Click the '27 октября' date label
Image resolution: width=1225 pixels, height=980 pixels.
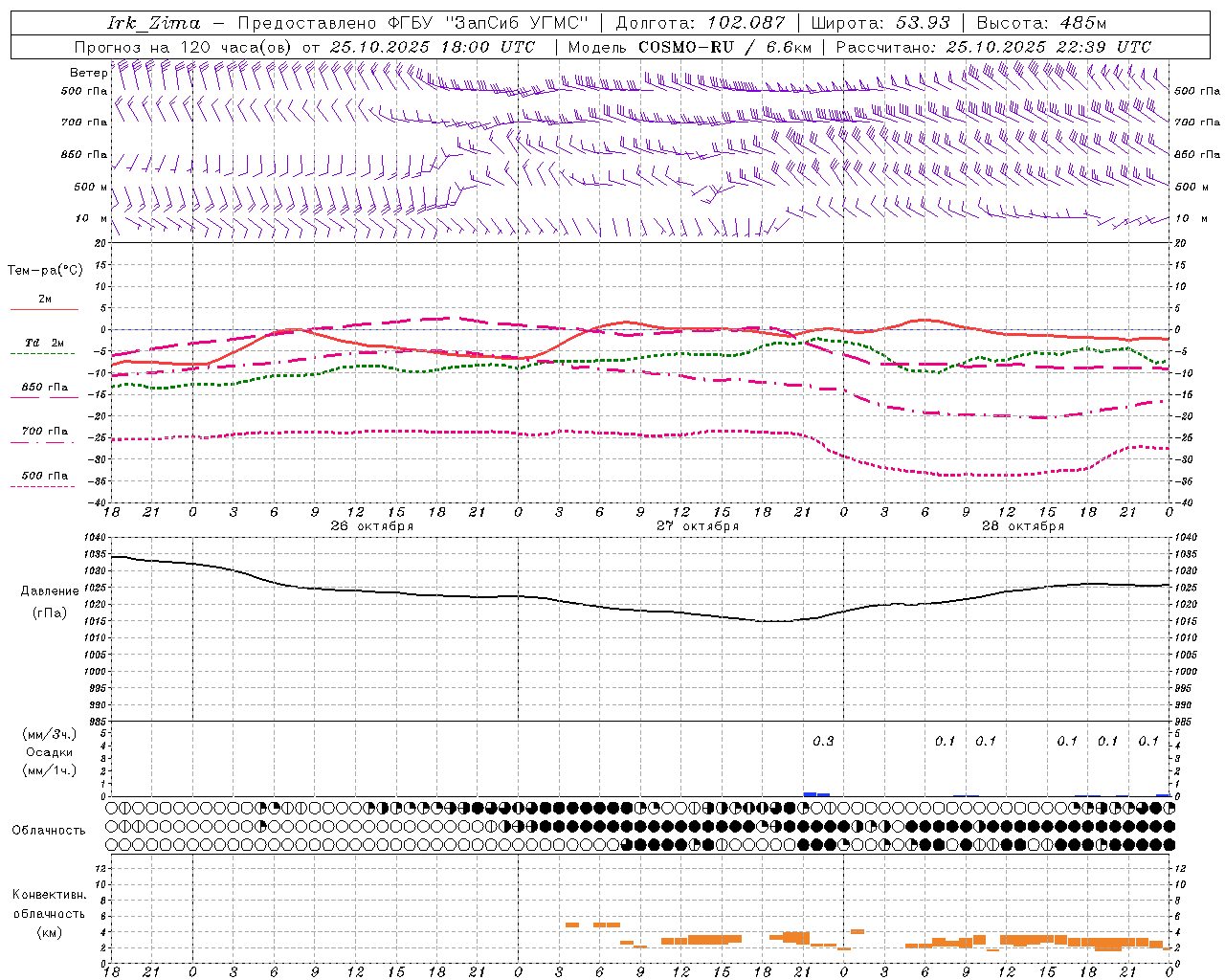click(x=698, y=526)
